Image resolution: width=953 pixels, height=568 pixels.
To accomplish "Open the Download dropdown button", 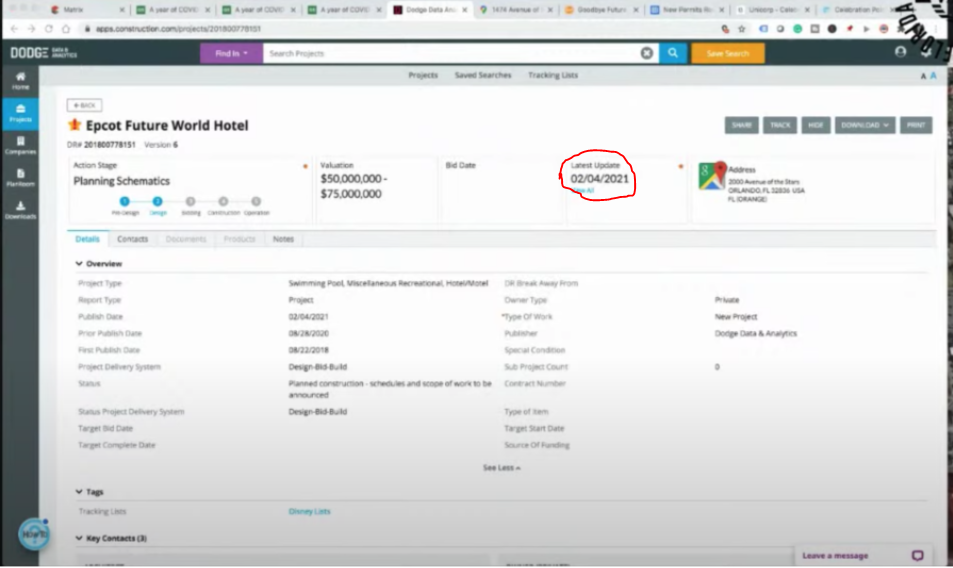I will (x=865, y=125).
